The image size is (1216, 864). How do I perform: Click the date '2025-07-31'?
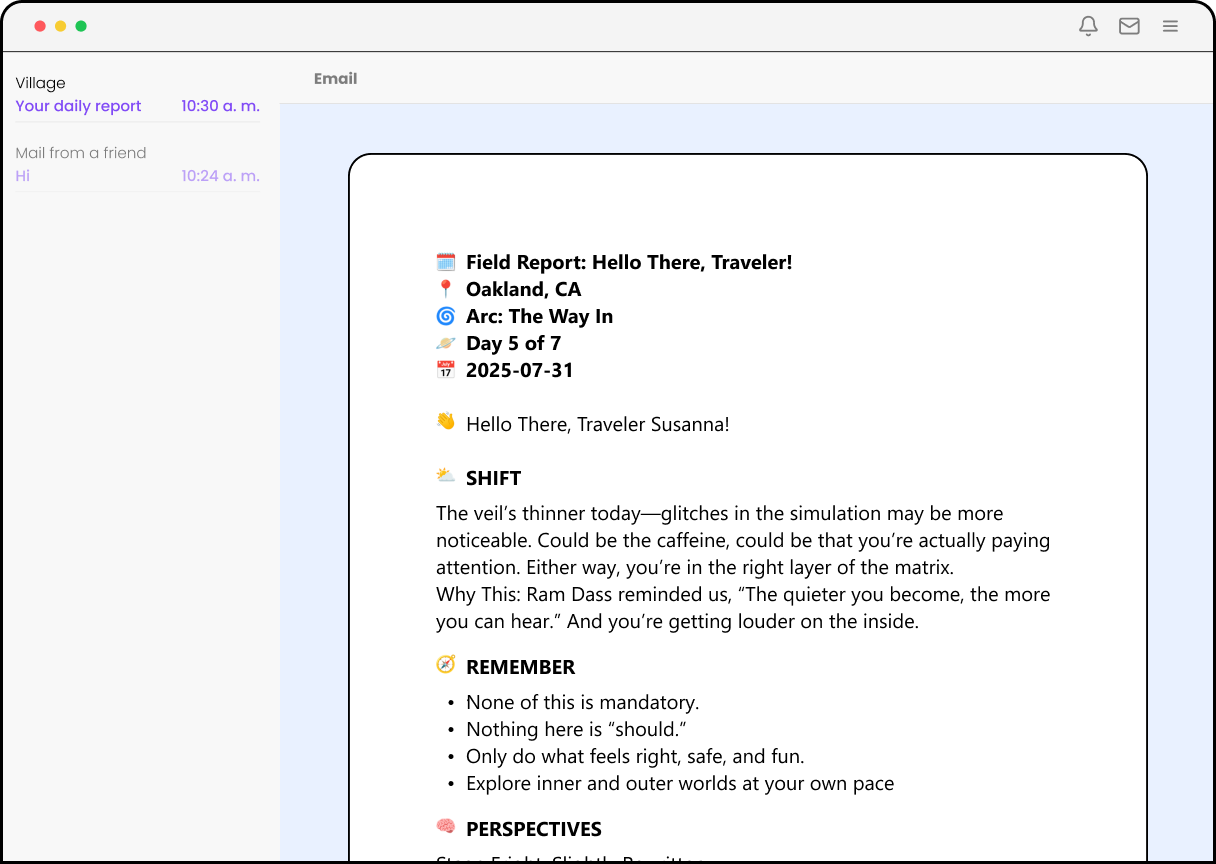[x=520, y=371]
